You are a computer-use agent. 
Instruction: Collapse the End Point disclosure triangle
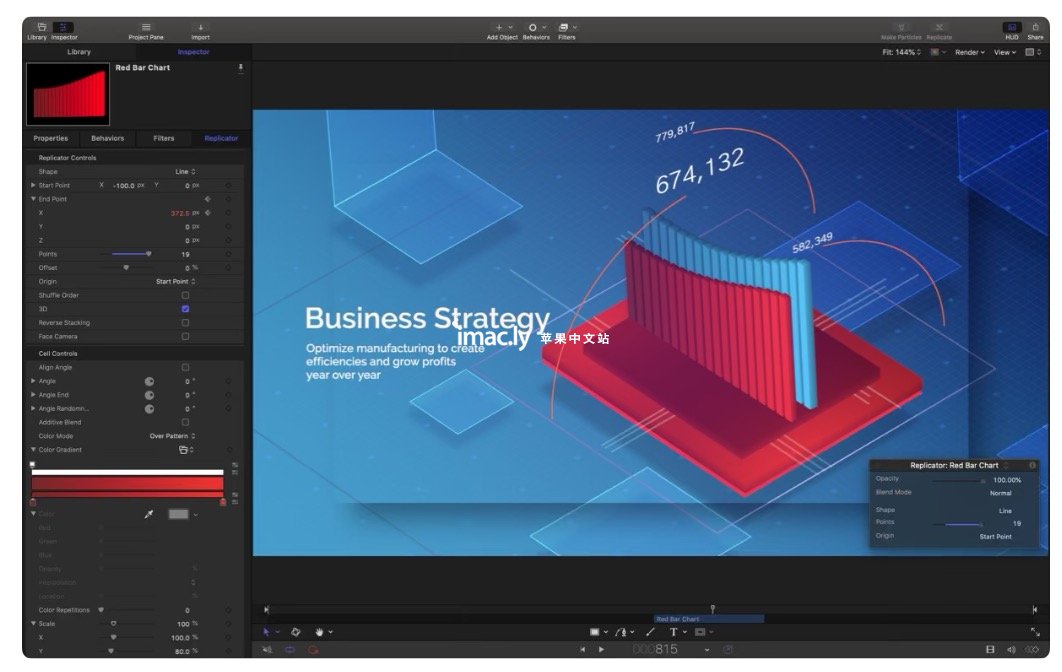point(33,199)
